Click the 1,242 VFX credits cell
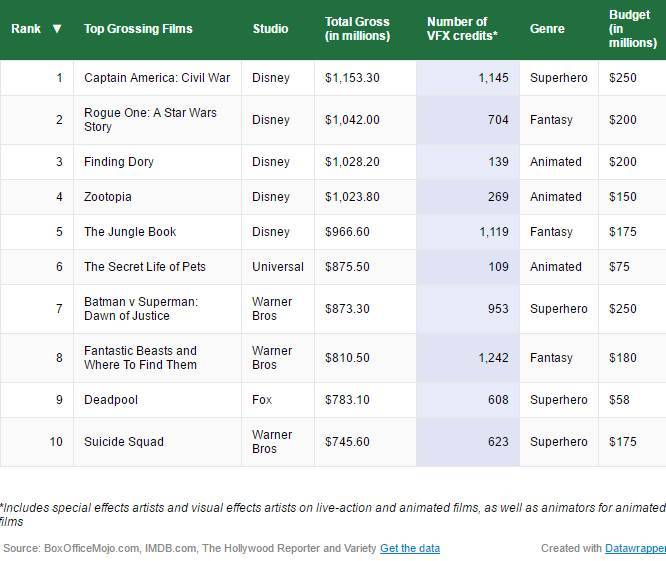This screenshot has height=561, width=666. pyautogui.click(x=487, y=358)
